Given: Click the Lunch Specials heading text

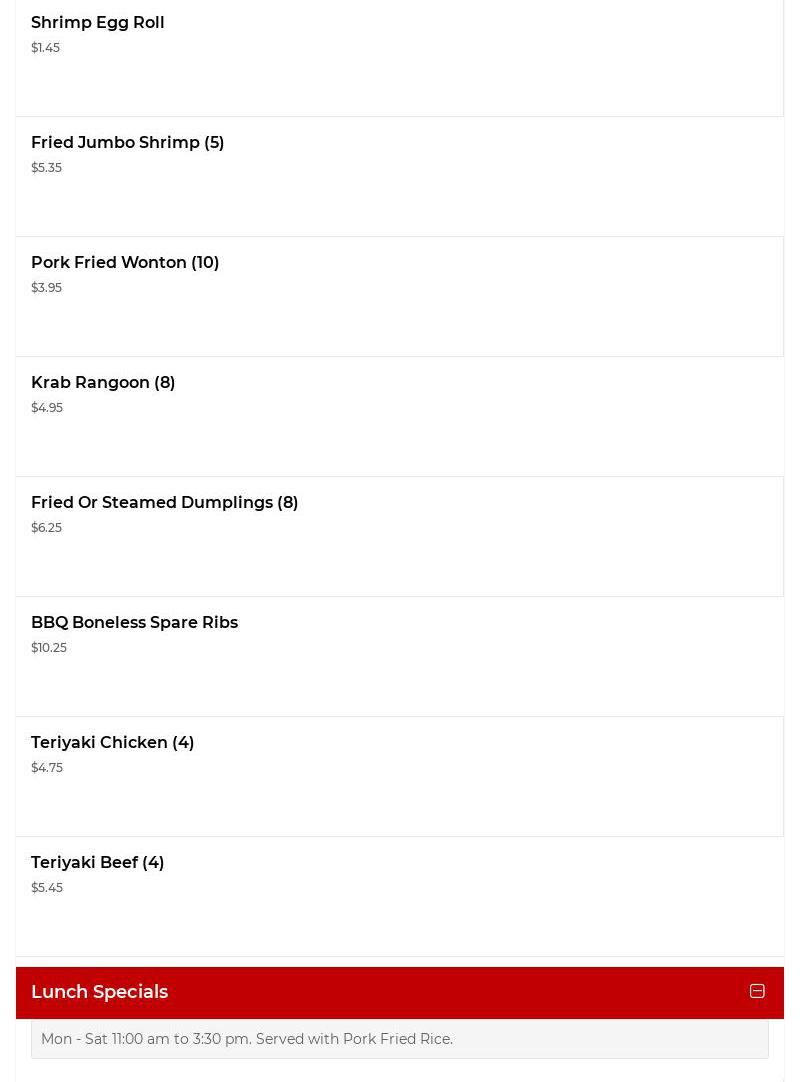Looking at the screenshot, I should 99,992.
